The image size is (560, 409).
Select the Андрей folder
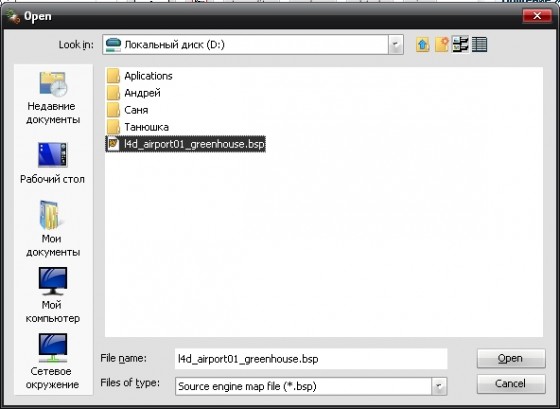click(134, 93)
